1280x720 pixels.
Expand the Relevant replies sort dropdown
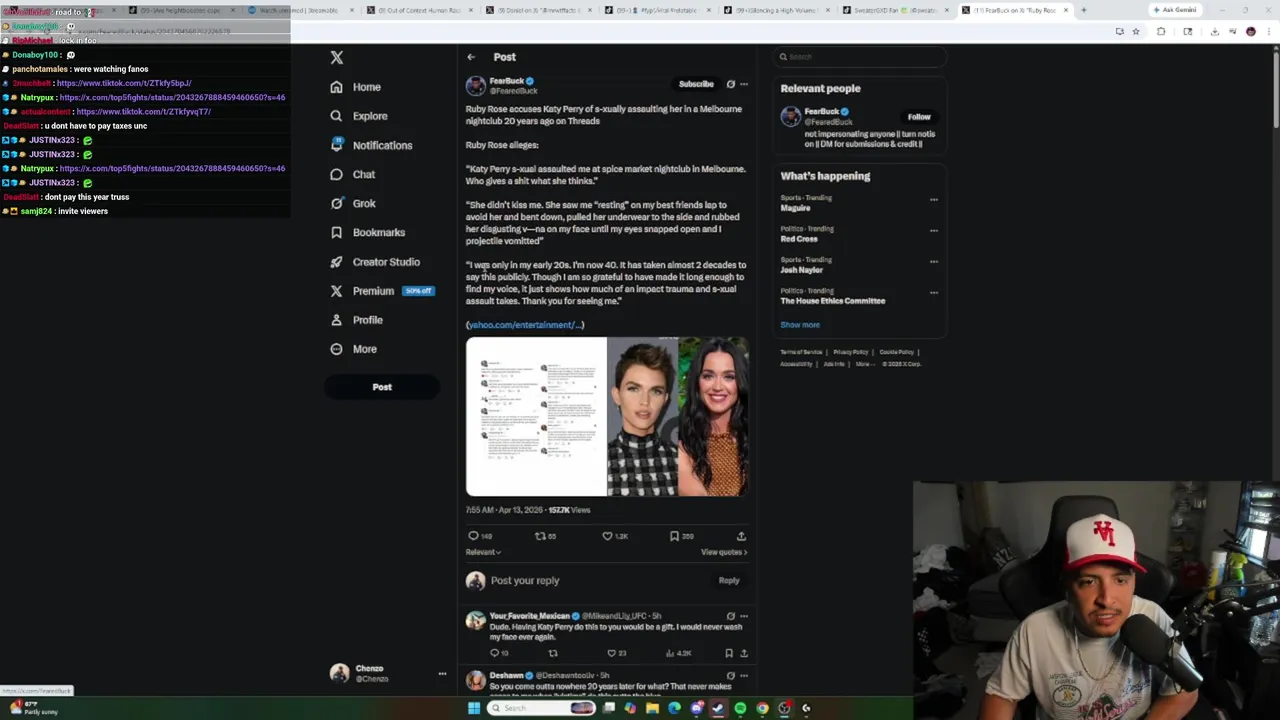[484, 552]
